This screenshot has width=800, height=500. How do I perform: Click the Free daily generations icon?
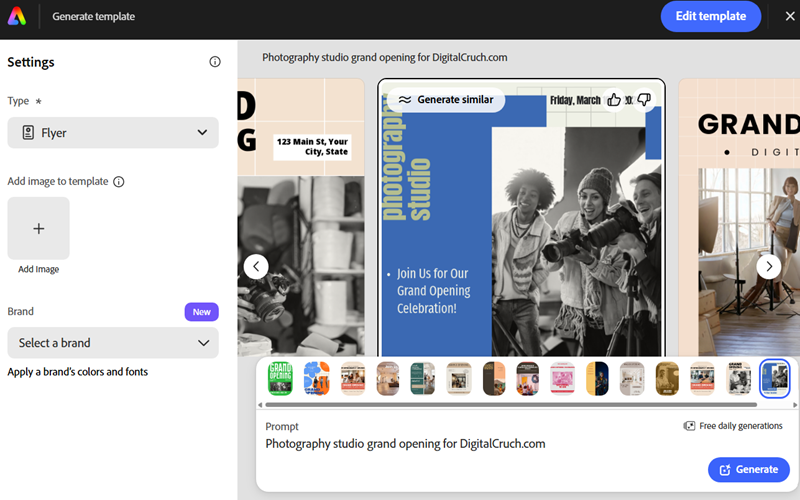689,426
